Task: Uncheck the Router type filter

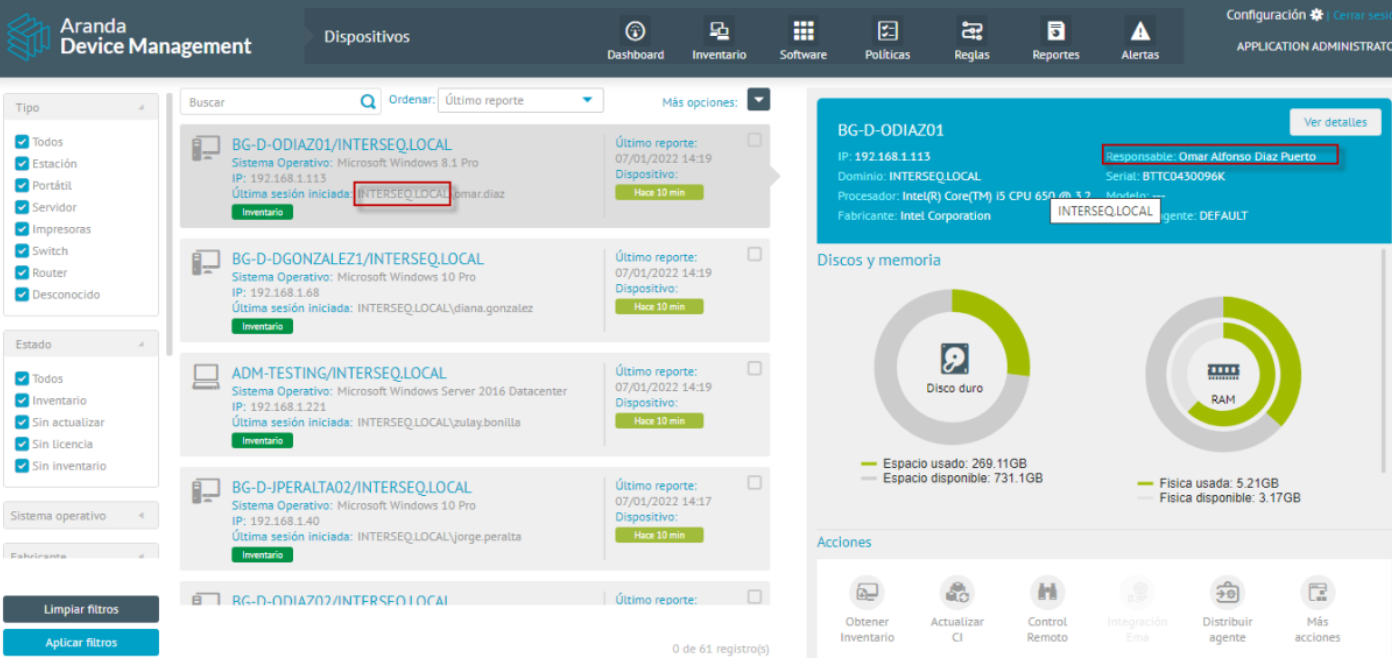Action: click(x=22, y=273)
